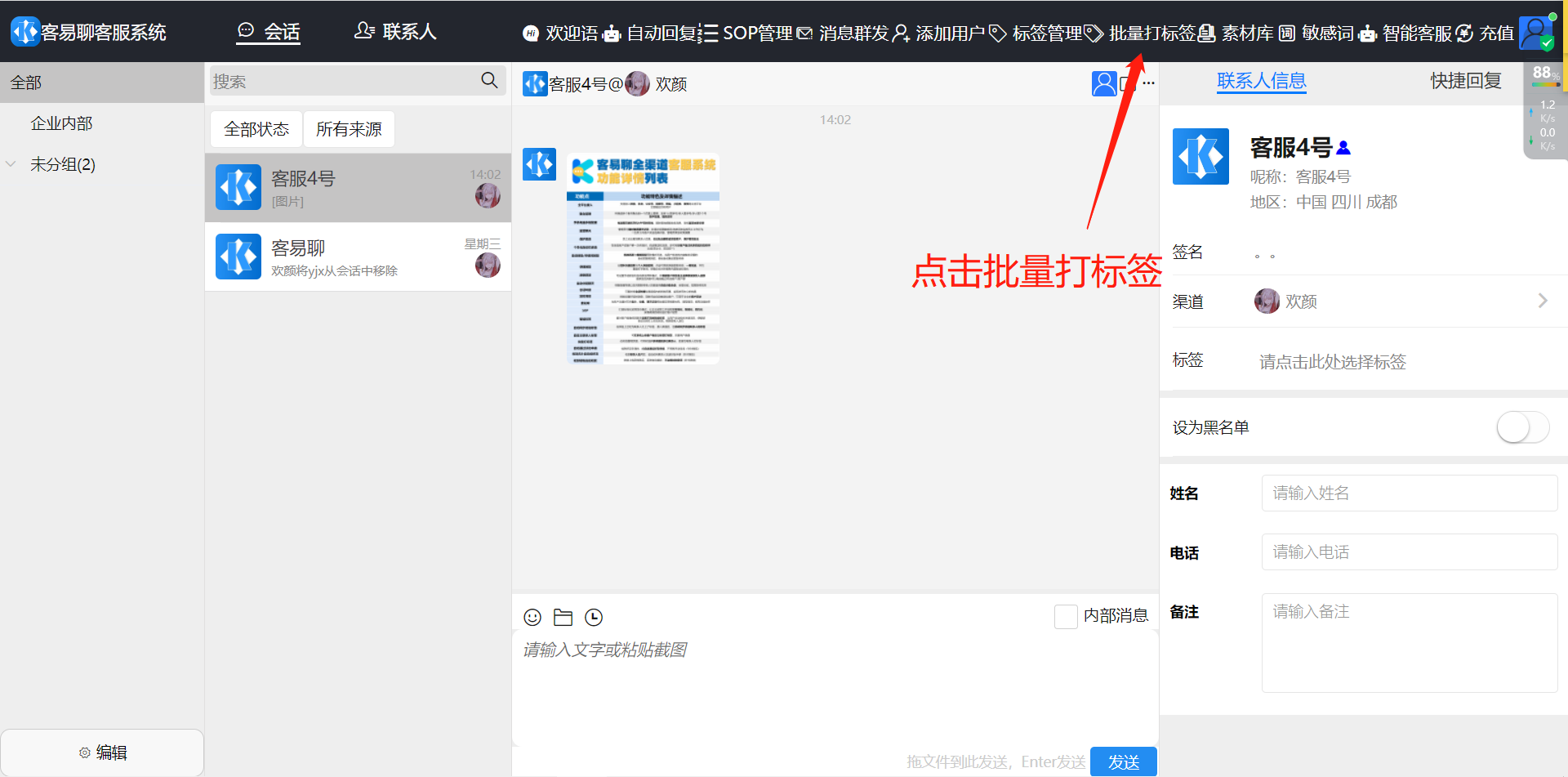Open 标签管理 tag management
This screenshot has width=1568, height=777.
coord(1036,33)
